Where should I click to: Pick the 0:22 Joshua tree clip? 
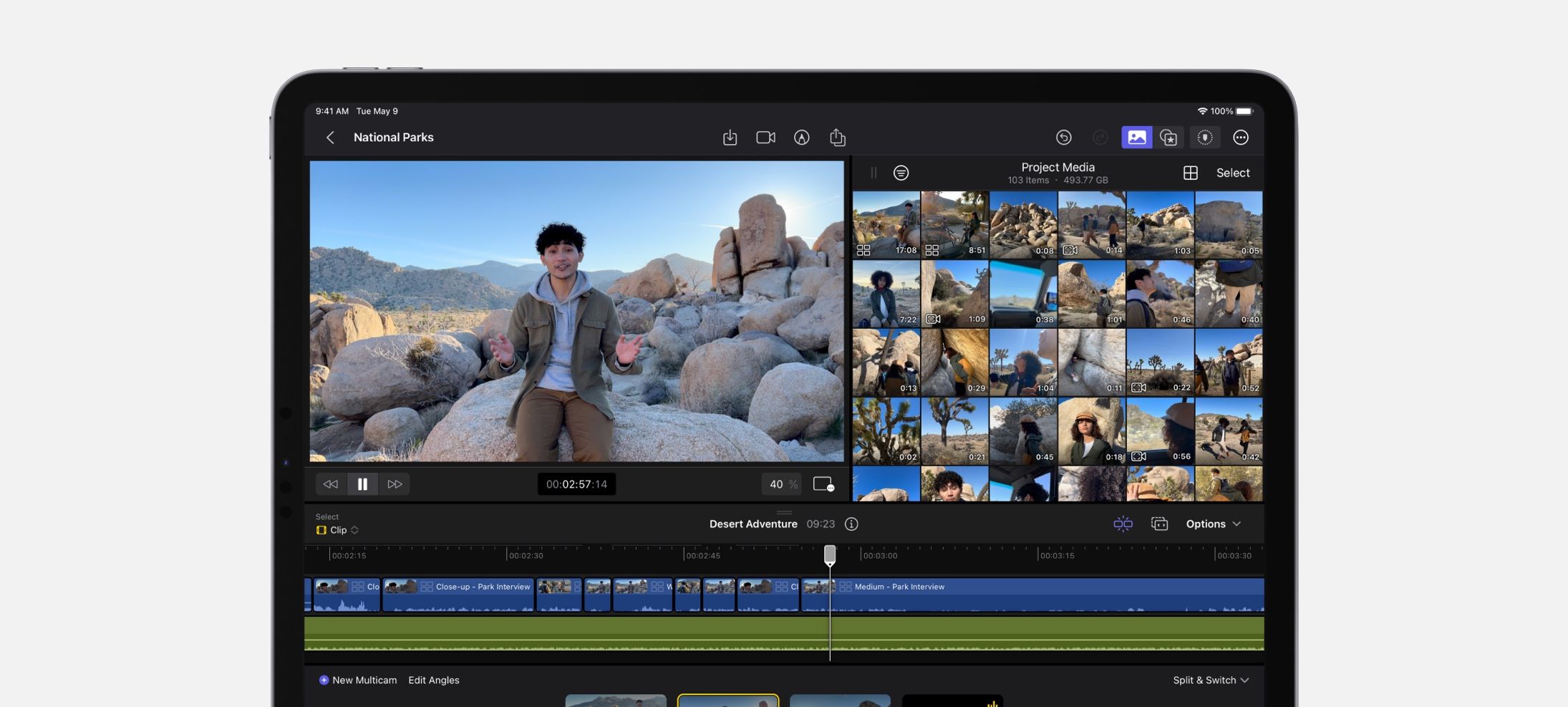(1160, 362)
